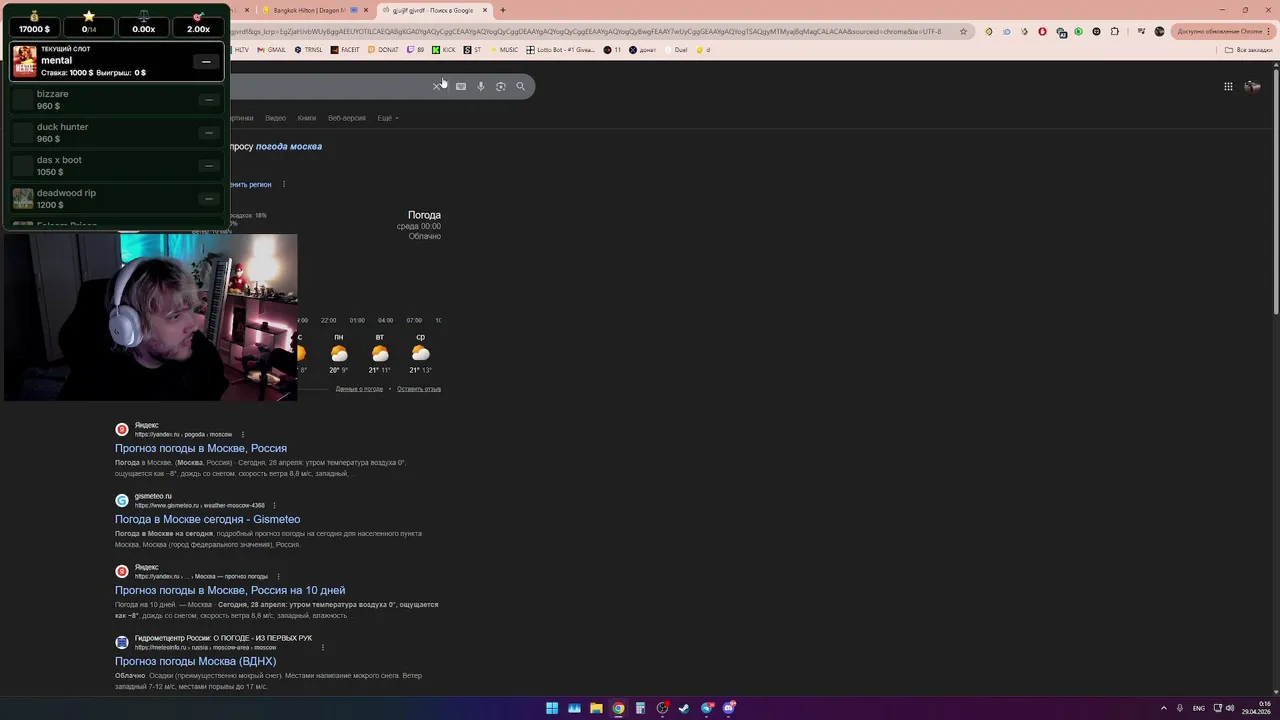This screenshot has height=720, width=1280.
Task: Open the DONAT bookmark
Action: (383, 49)
